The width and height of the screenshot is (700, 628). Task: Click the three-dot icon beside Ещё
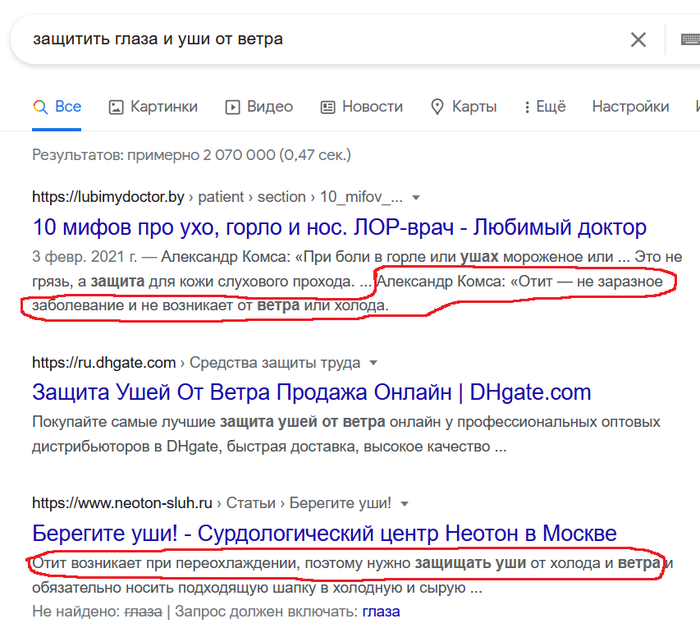pos(527,107)
